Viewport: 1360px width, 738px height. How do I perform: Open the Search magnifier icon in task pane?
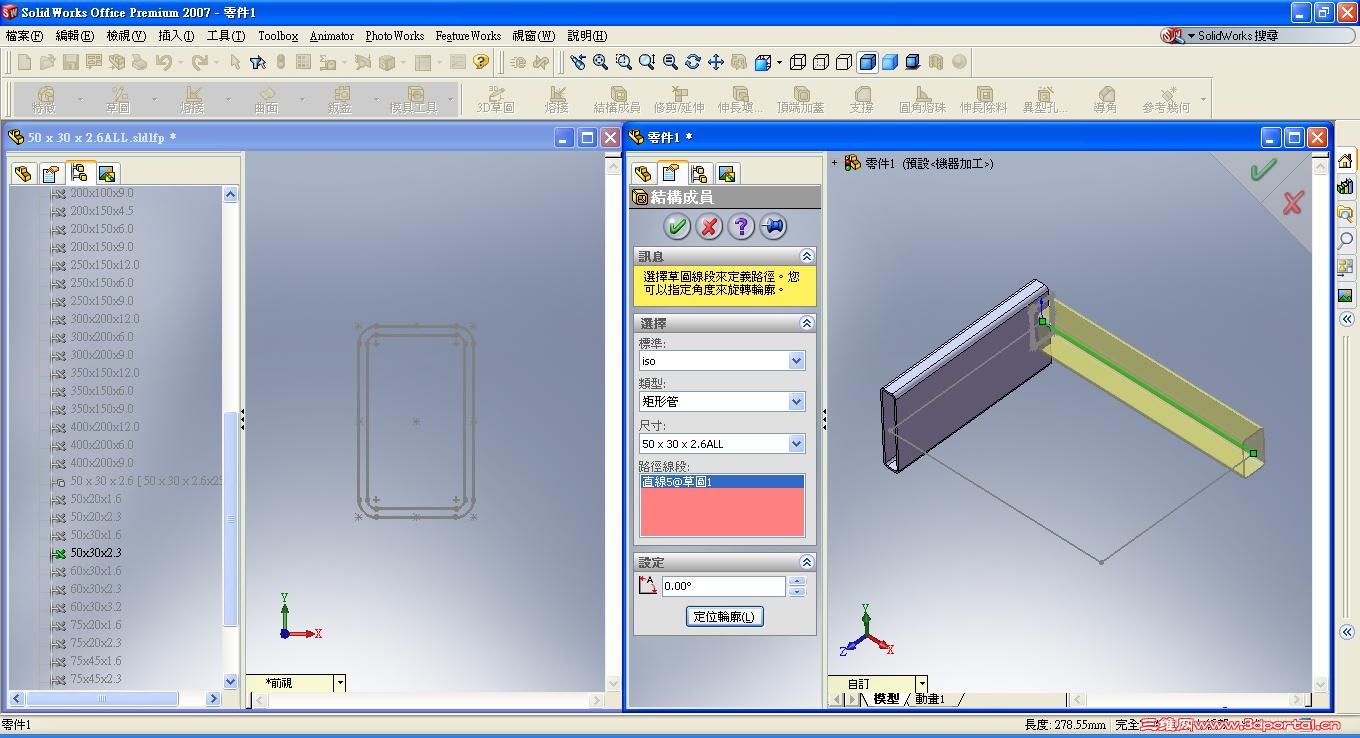click(x=1346, y=240)
